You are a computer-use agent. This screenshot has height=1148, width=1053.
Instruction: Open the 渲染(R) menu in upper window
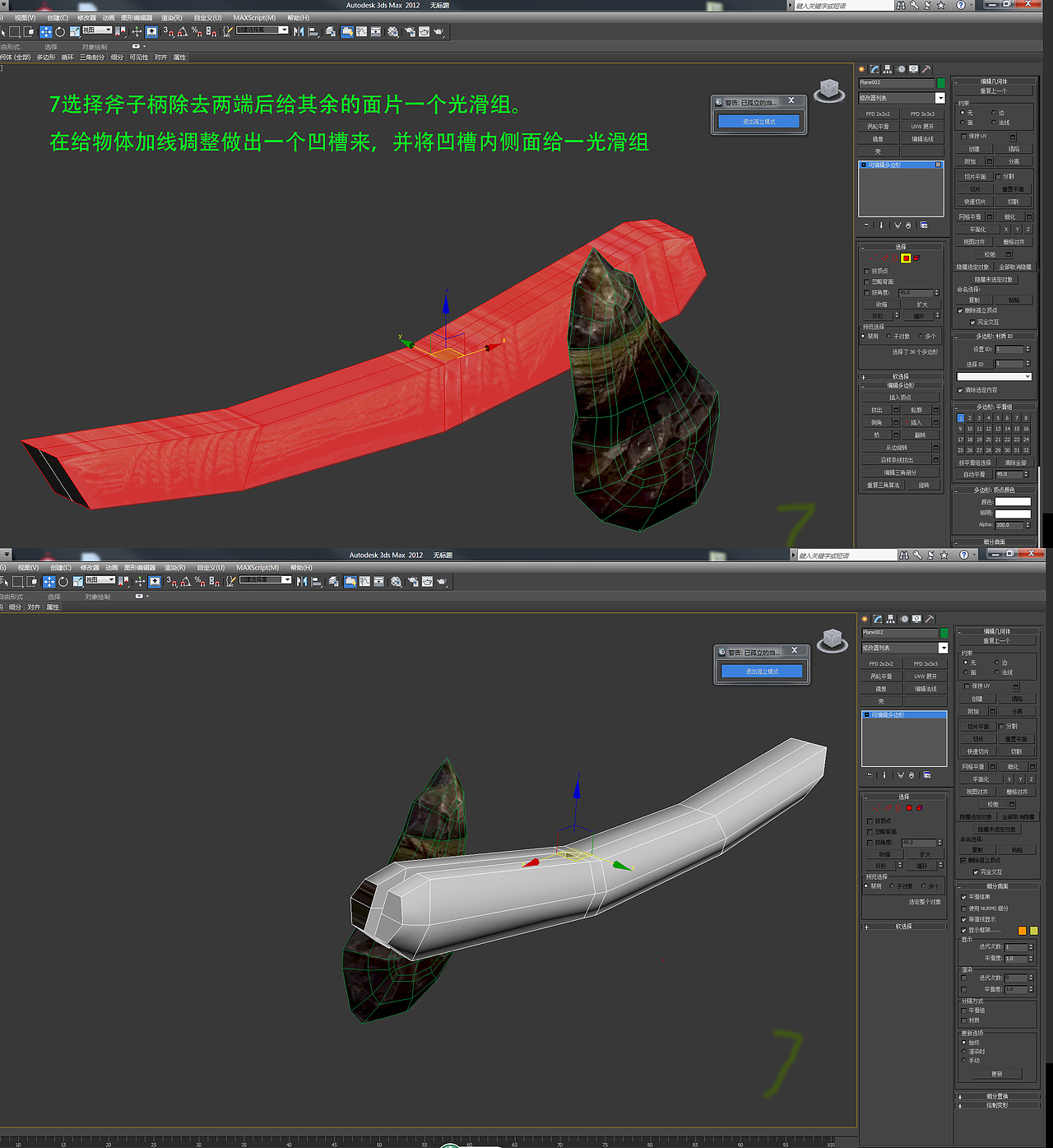pyautogui.click(x=171, y=17)
